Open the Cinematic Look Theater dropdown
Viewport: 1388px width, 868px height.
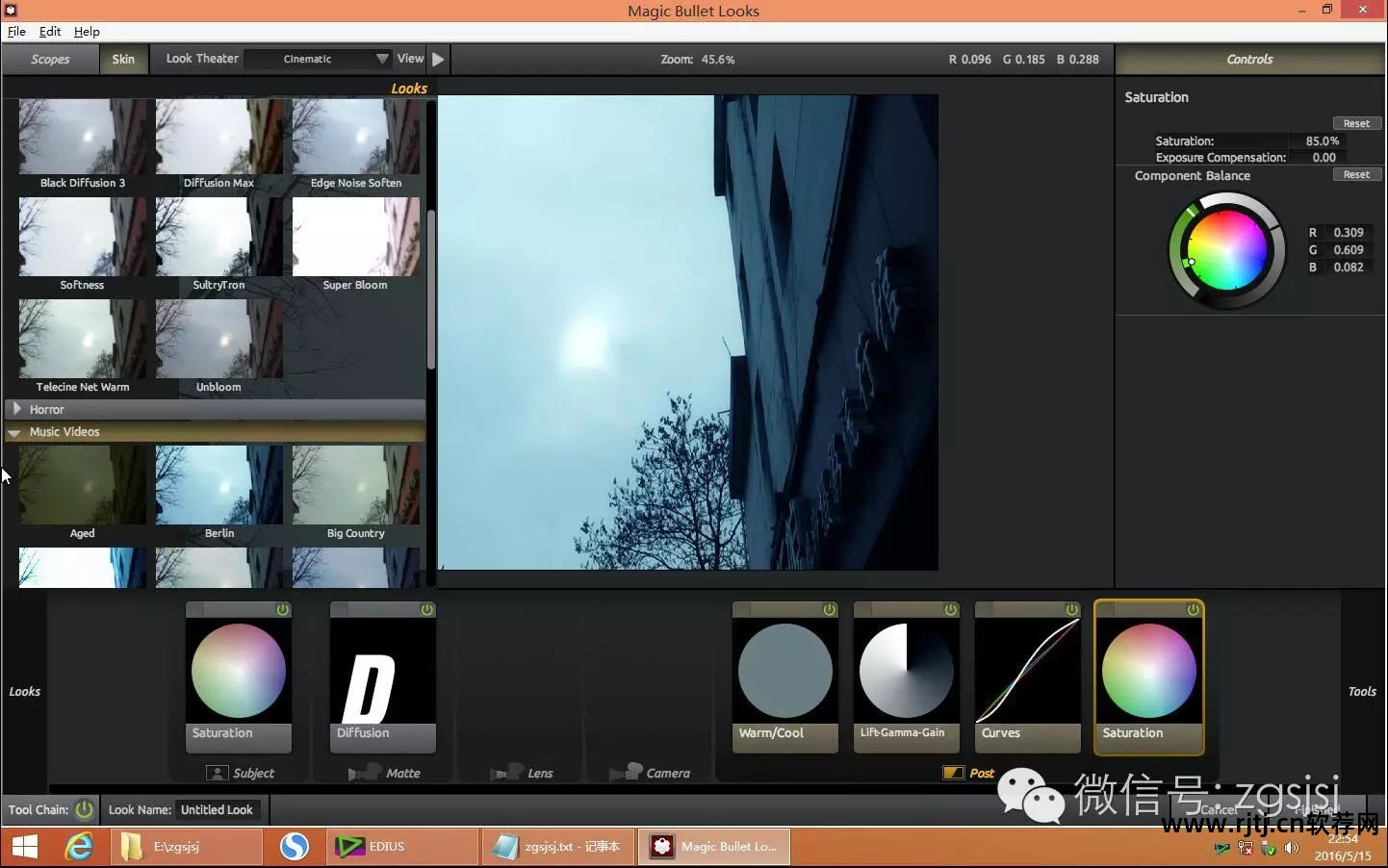[x=318, y=59]
